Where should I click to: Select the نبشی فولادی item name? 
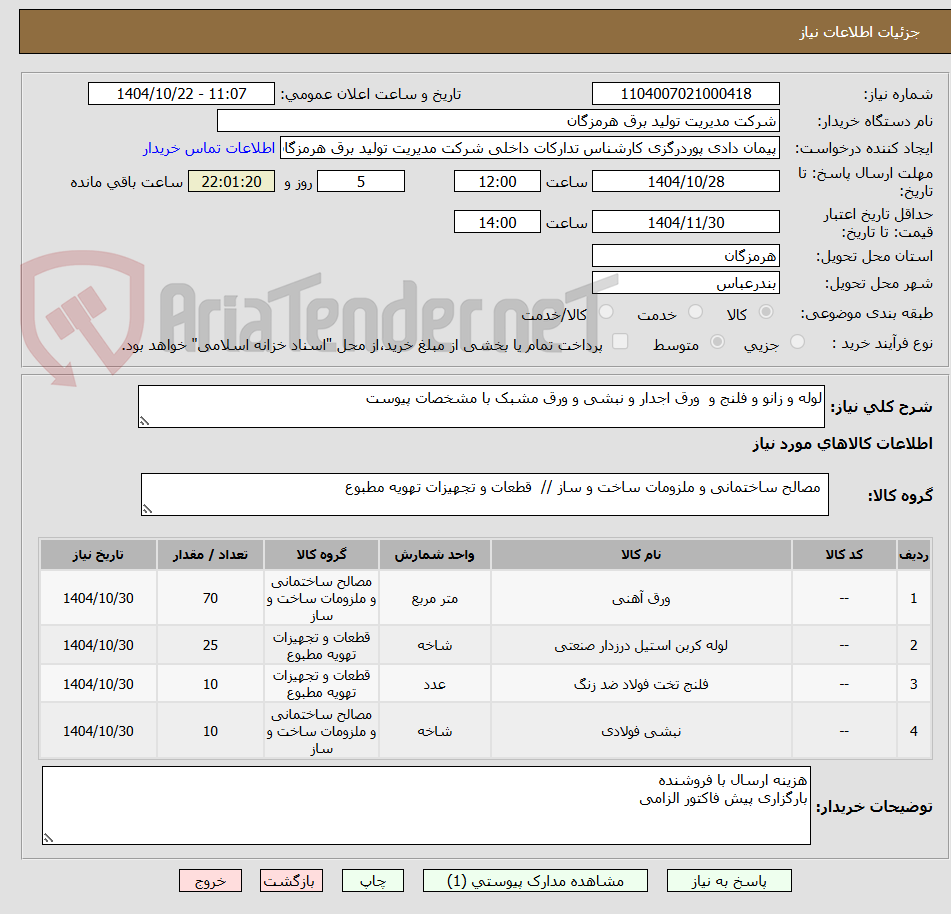point(640,731)
